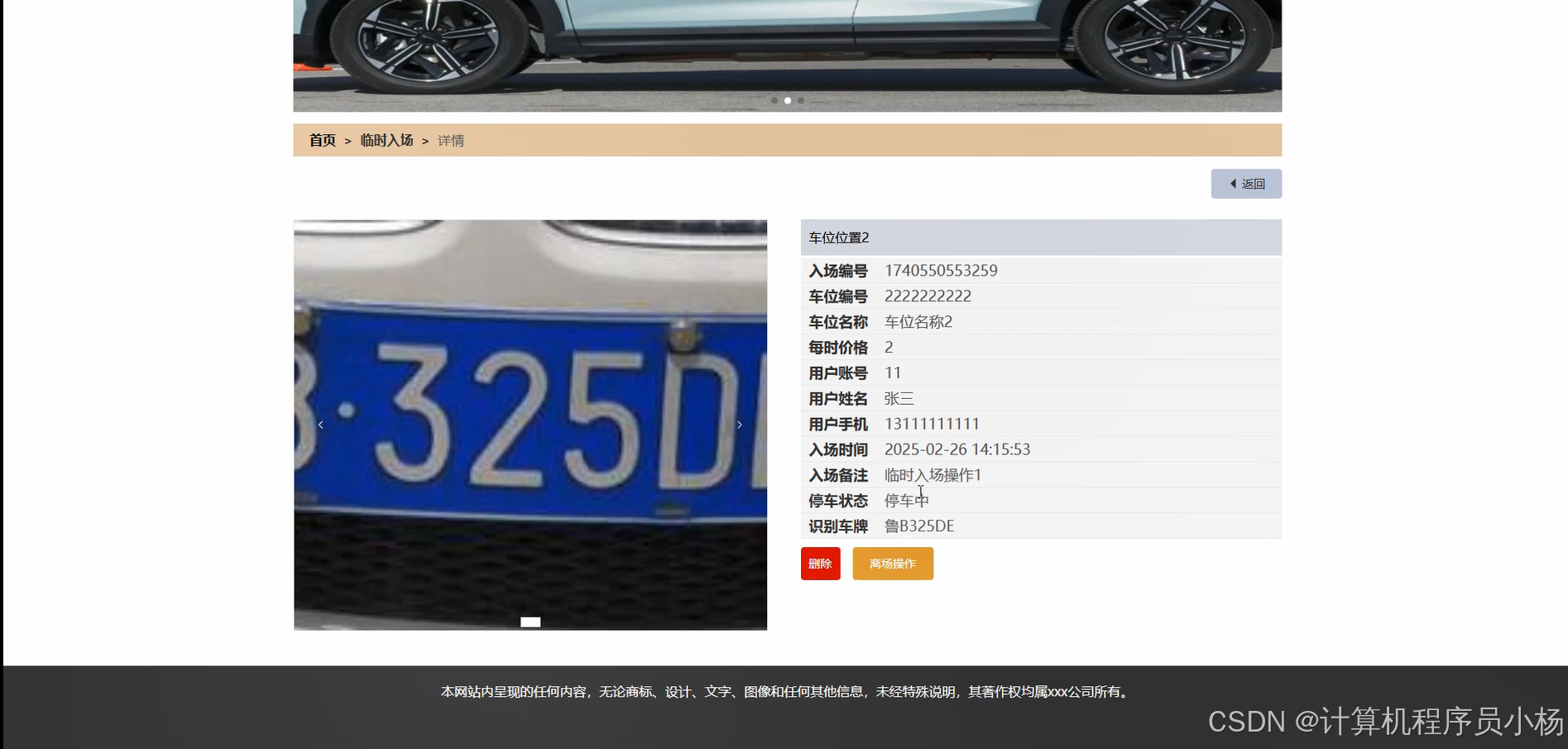
Task: Select parking status 停车中
Action: [x=907, y=501]
